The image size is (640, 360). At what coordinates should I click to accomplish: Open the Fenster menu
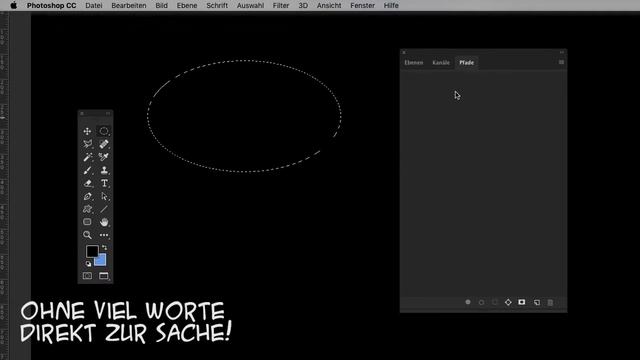(362, 6)
